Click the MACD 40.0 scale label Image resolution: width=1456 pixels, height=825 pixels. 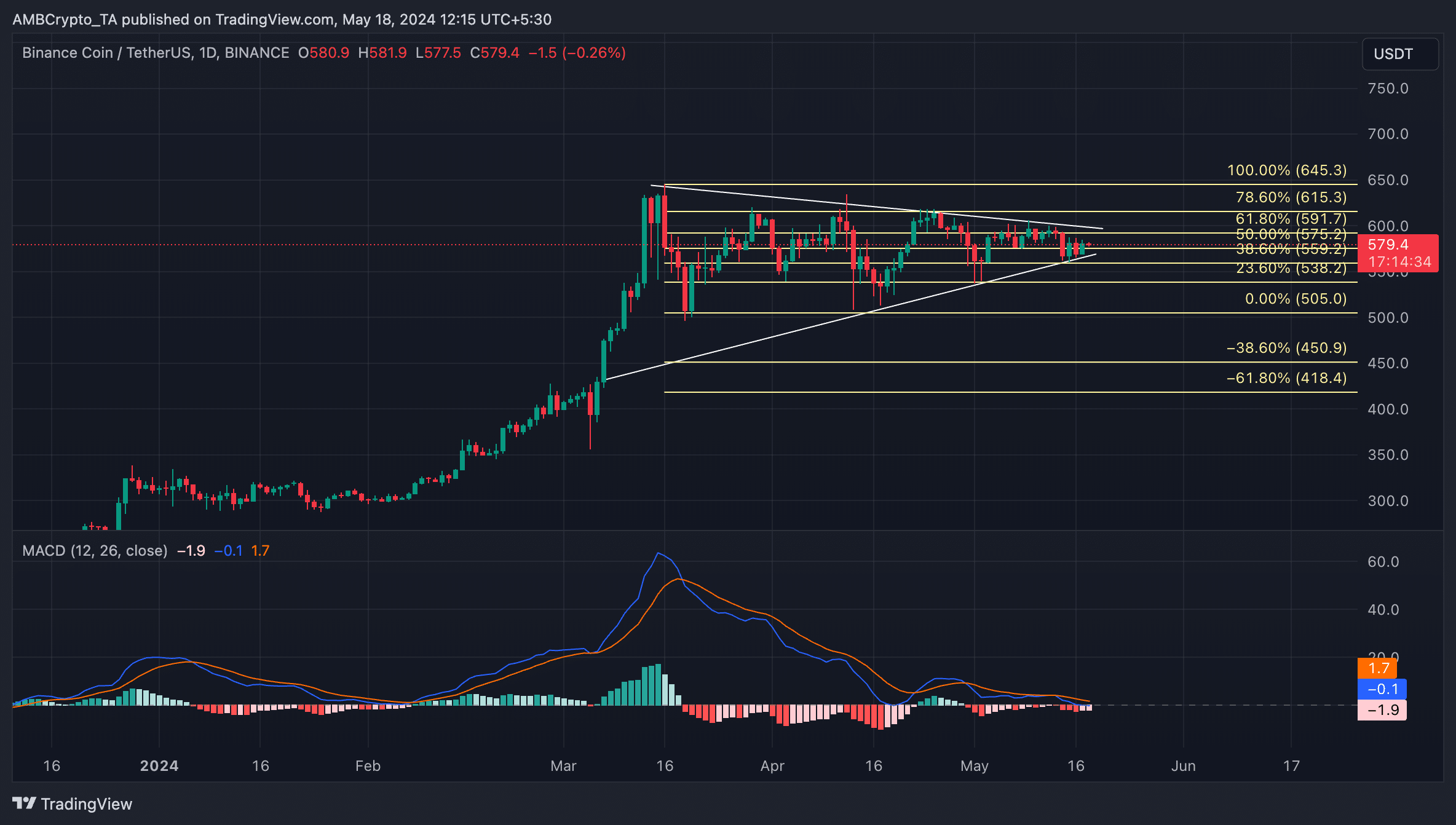(1383, 610)
